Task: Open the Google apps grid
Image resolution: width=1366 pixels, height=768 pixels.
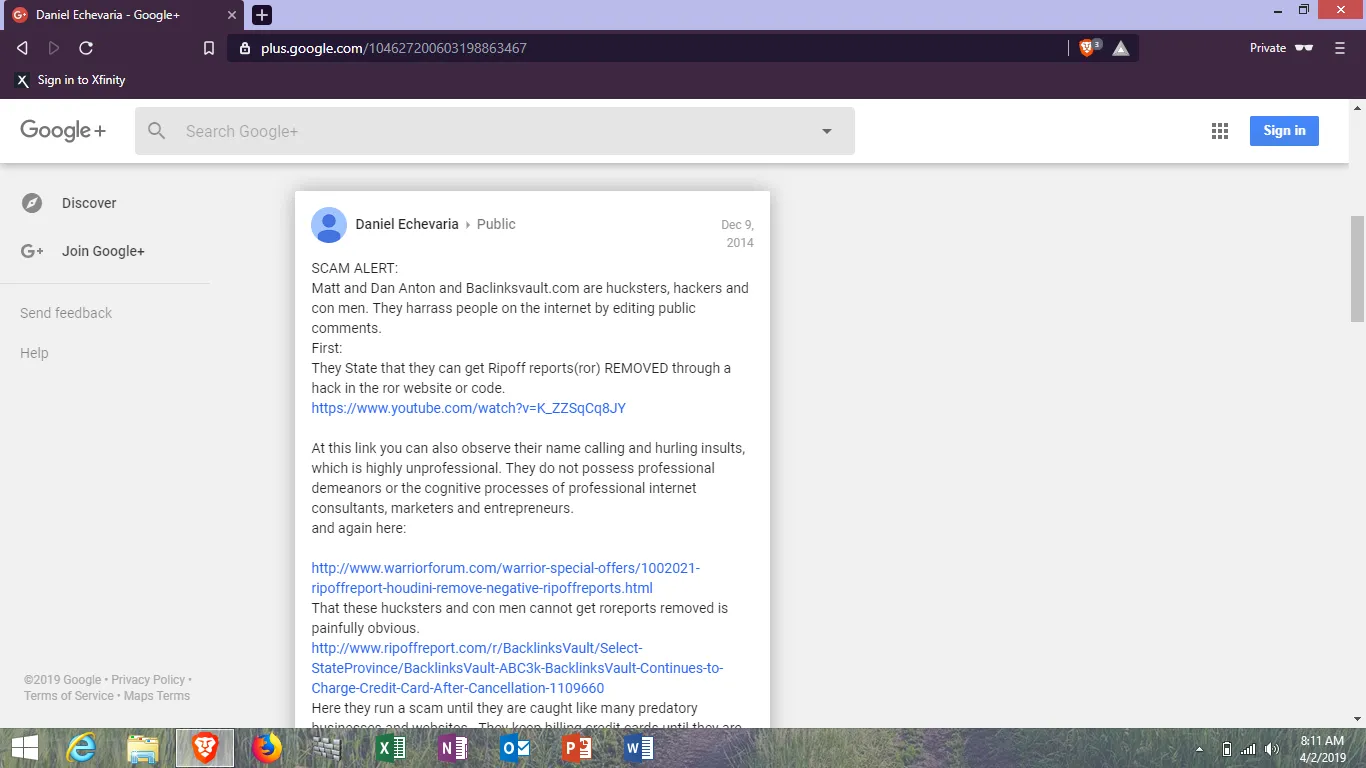Action: click(x=1219, y=131)
